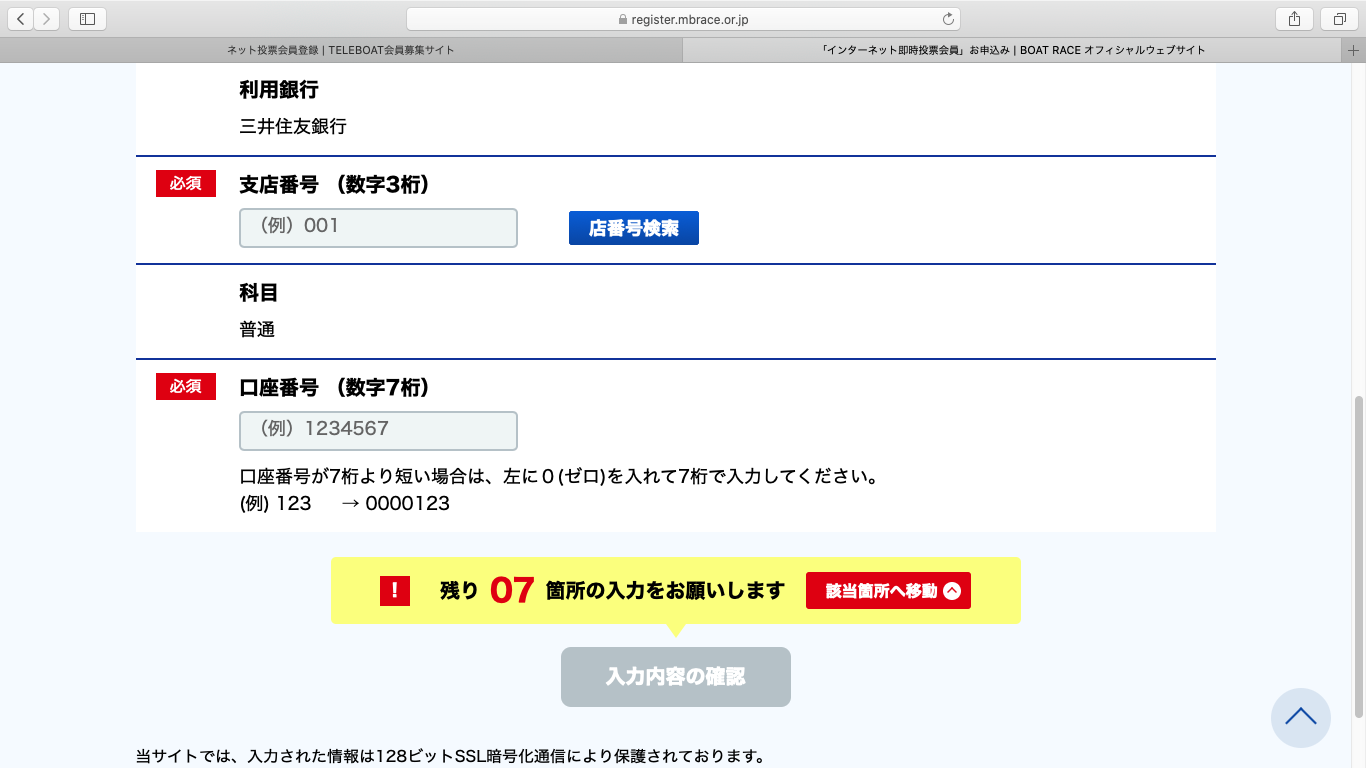Screen dimensions: 1366x768
Task: Reload the page using address bar icon
Action: tap(948, 19)
